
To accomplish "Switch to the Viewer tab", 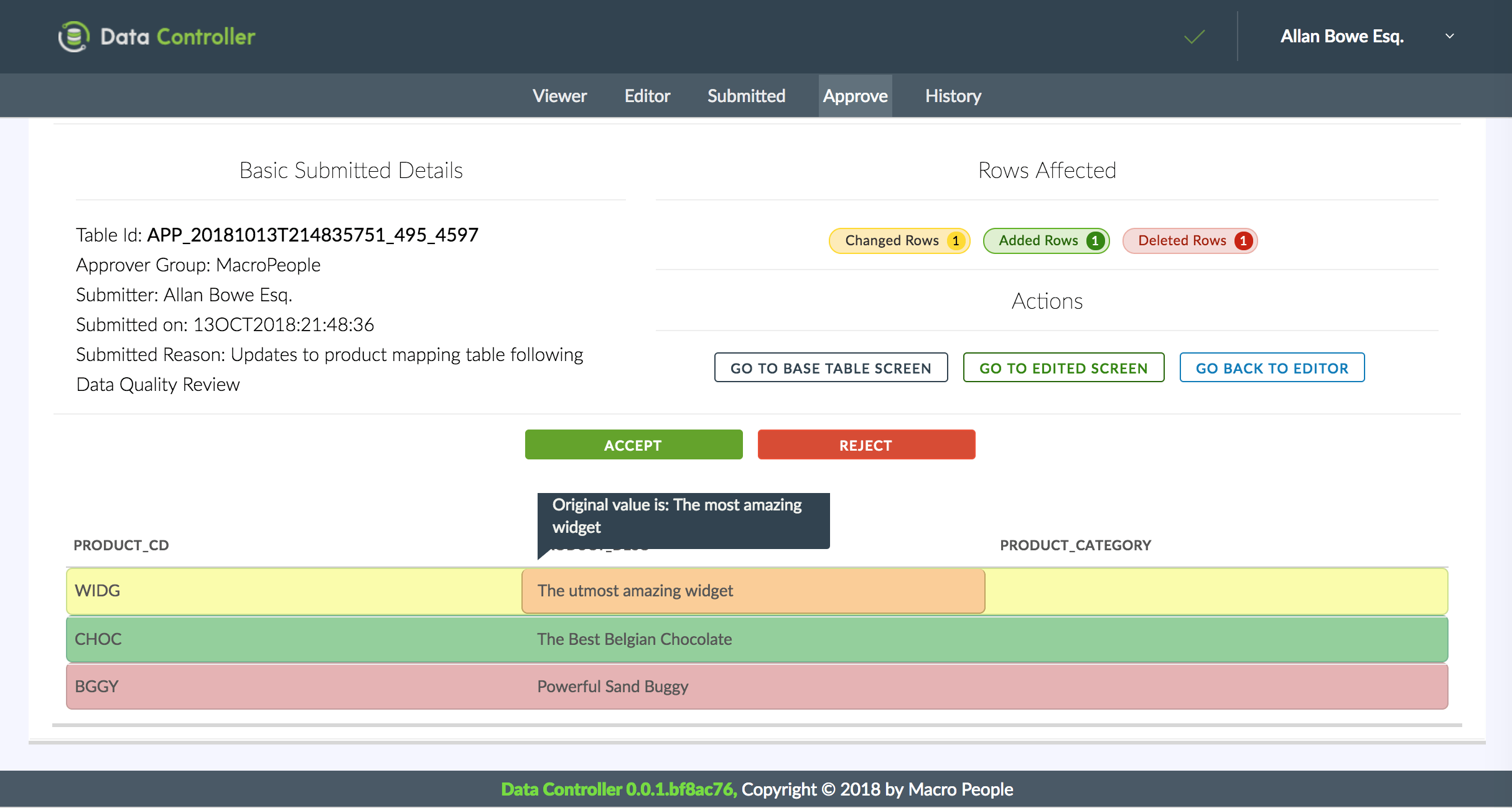I will pos(559,96).
